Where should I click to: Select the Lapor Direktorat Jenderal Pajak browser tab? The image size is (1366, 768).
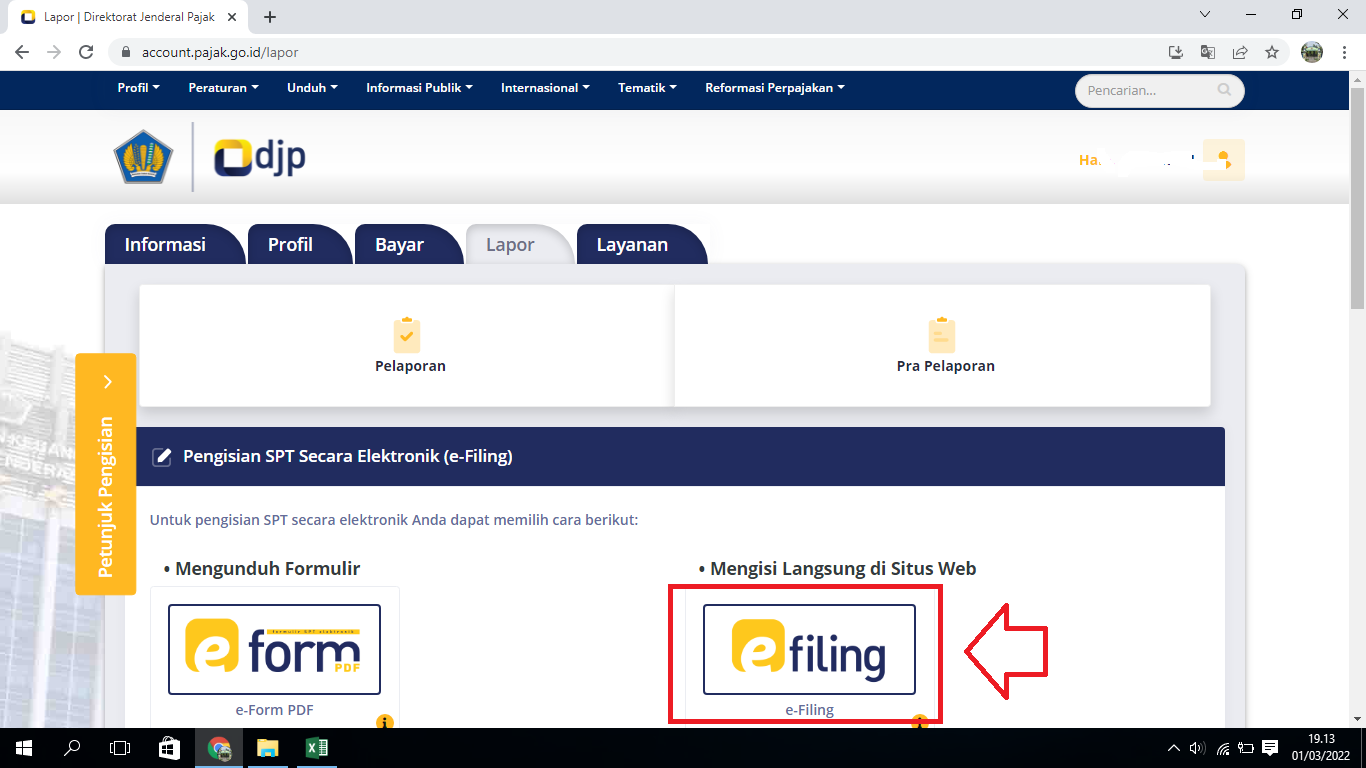128,17
